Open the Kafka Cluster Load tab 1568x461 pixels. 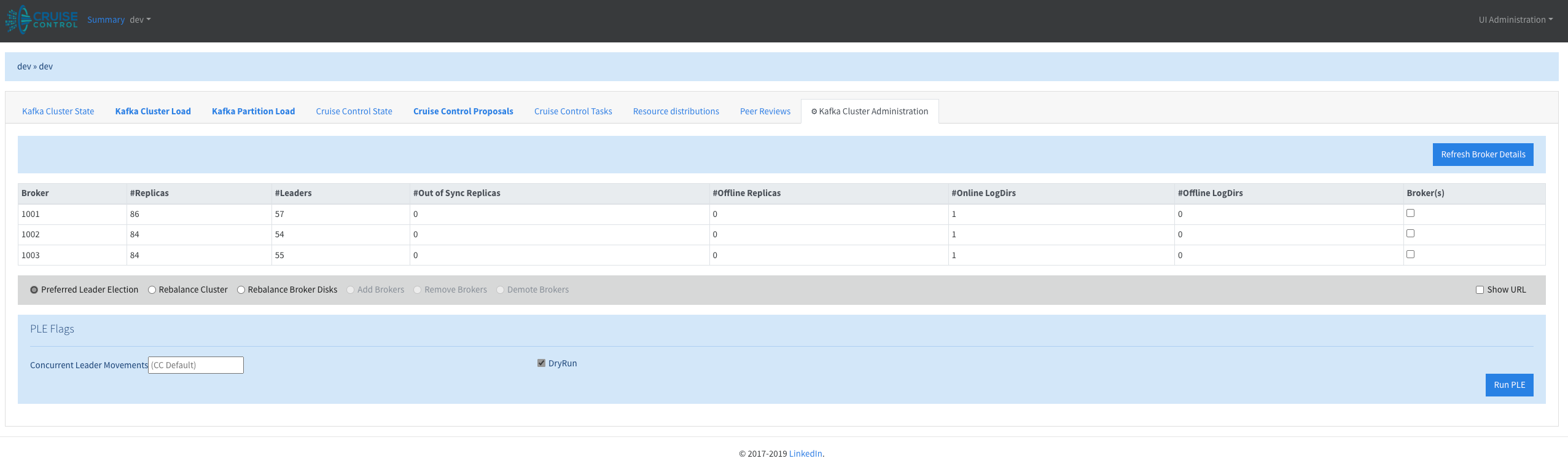(153, 111)
